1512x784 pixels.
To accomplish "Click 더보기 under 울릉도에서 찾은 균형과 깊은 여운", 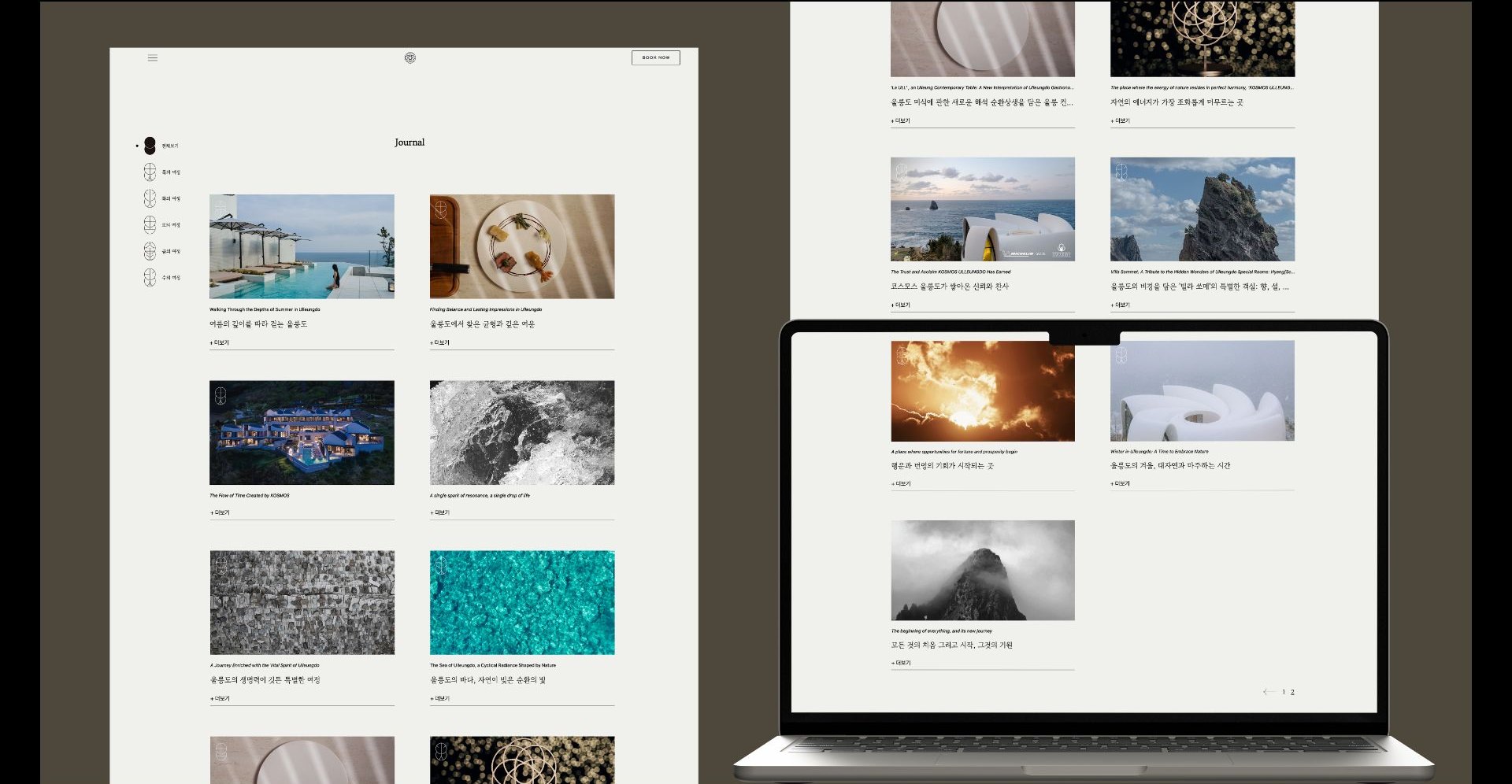I will [440, 343].
